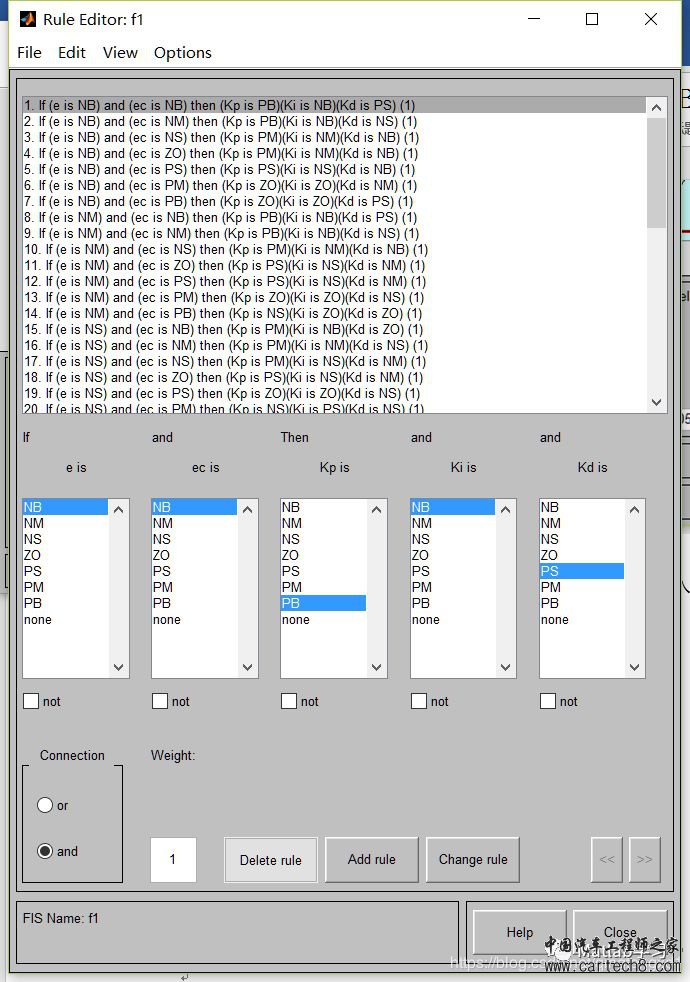The image size is (690, 982).
Task: Select rule 8 in the rule list
Action: [334, 217]
